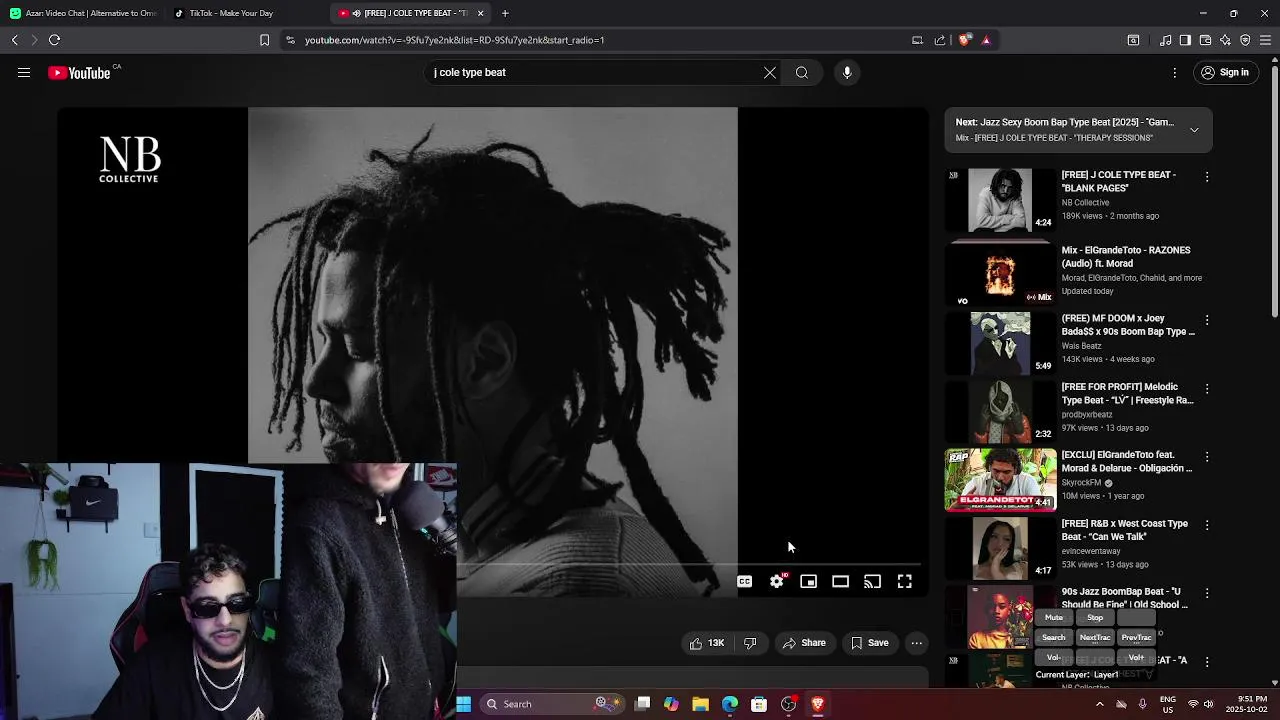Go back in the browser

15,40
